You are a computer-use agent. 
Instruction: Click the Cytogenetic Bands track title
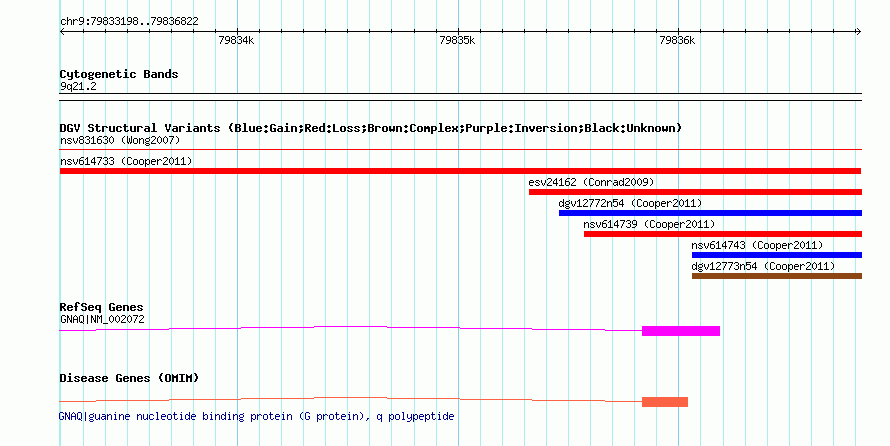[x=119, y=74]
